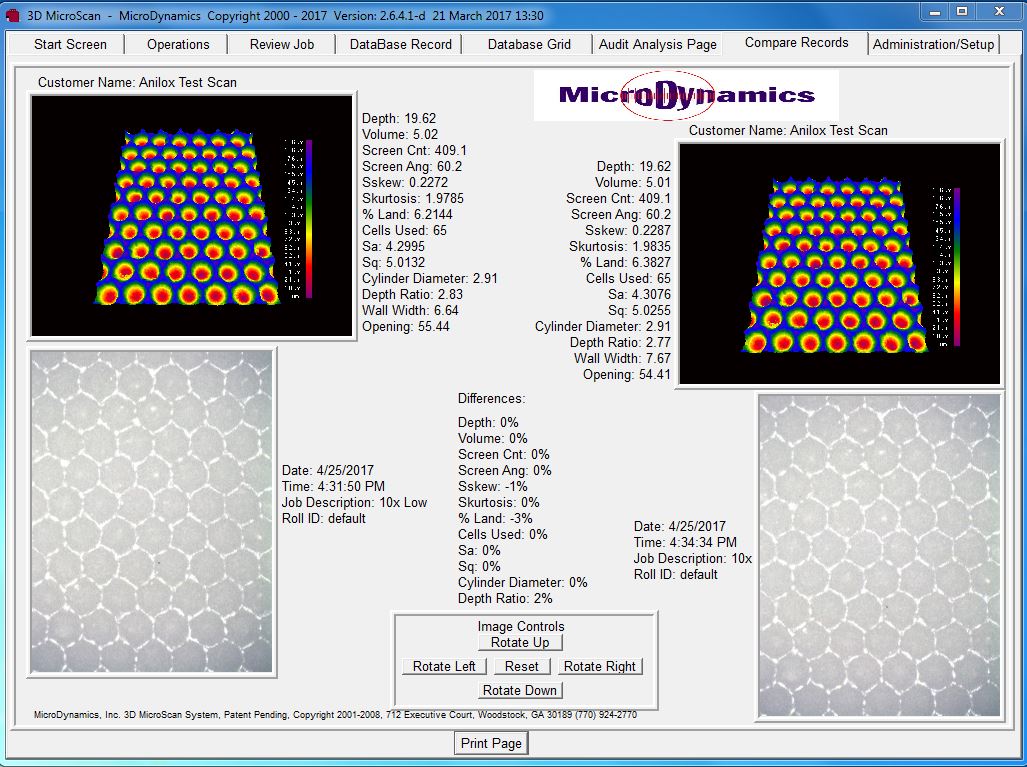Screen dimensions: 1027x767
Task: Click the MicroDynamics copyright footer text
Action: [335, 715]
